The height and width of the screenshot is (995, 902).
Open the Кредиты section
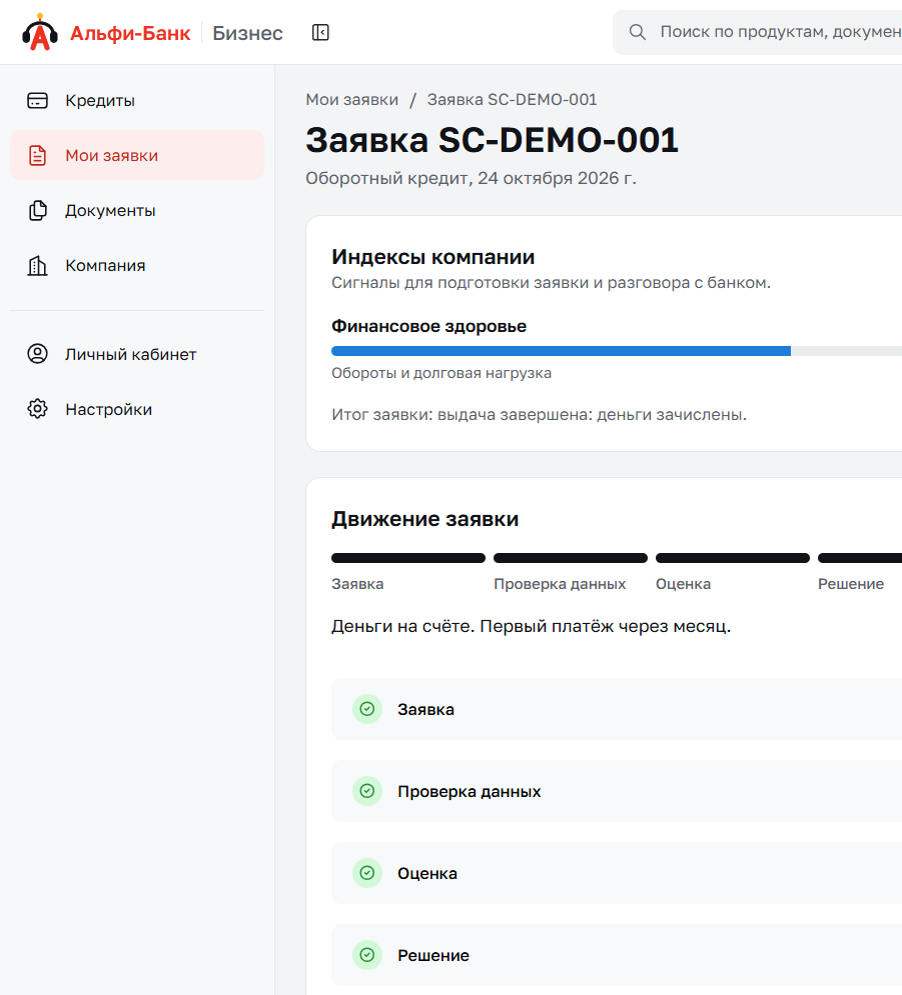coord(137,100)
